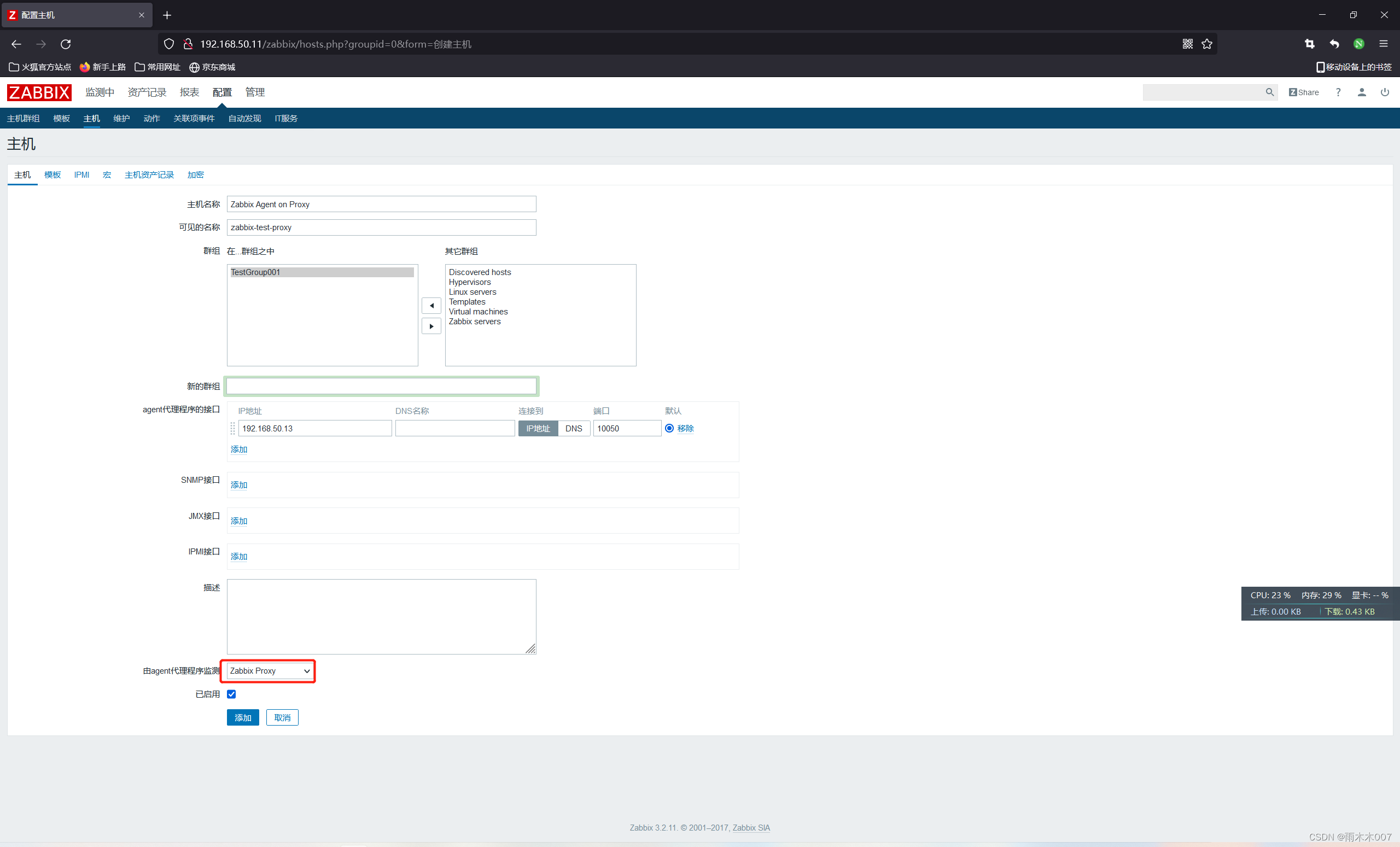
Task: Click the 端口 field 10050
Action: (627, 428)
